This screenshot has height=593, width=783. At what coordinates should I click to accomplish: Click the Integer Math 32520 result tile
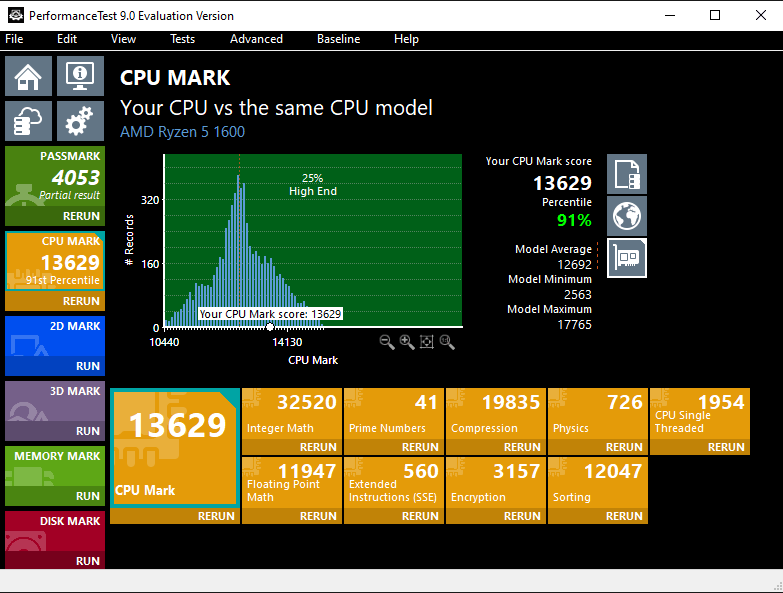292,414
